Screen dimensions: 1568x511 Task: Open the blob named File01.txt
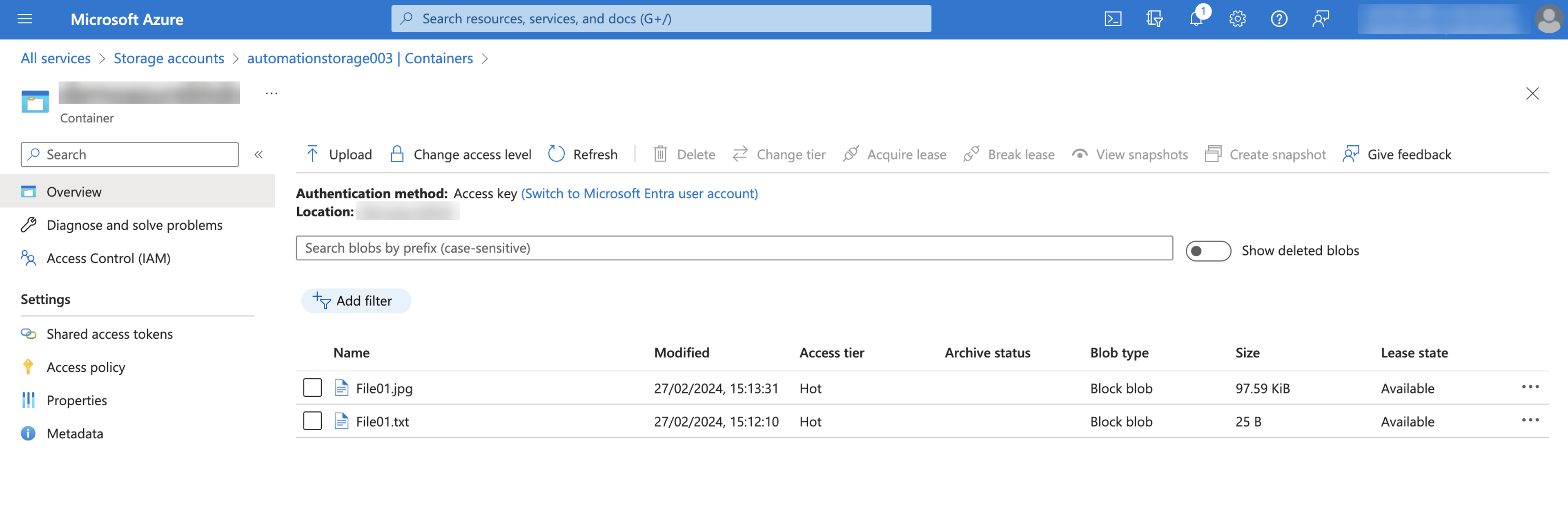click(x=382, y=422)
